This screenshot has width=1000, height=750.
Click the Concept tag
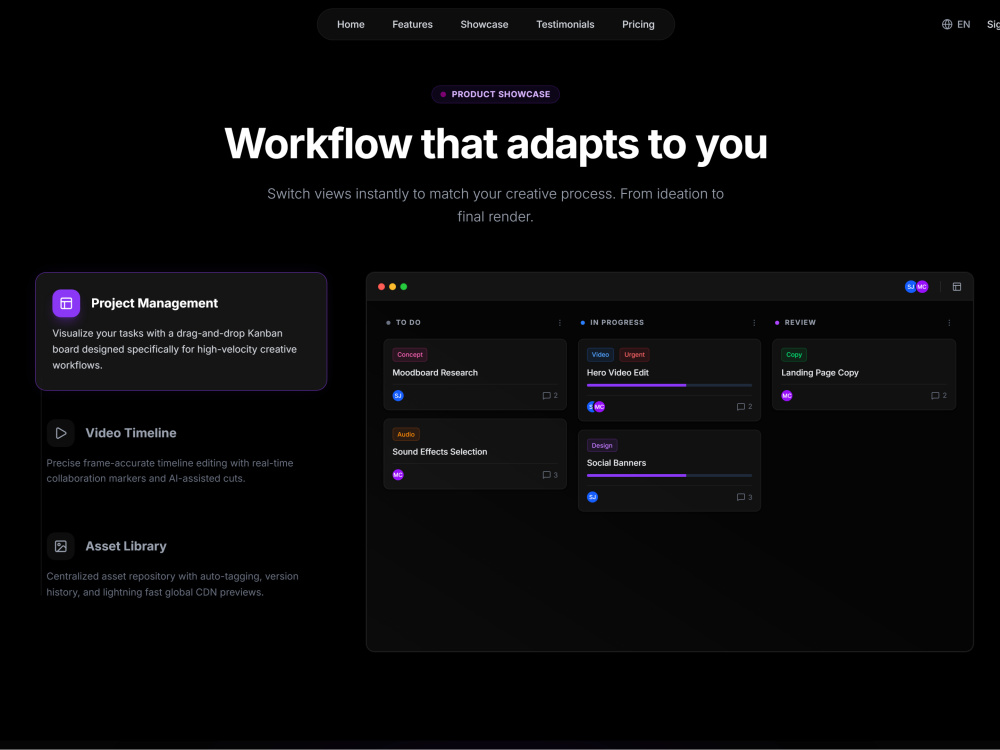pos(409,355)
